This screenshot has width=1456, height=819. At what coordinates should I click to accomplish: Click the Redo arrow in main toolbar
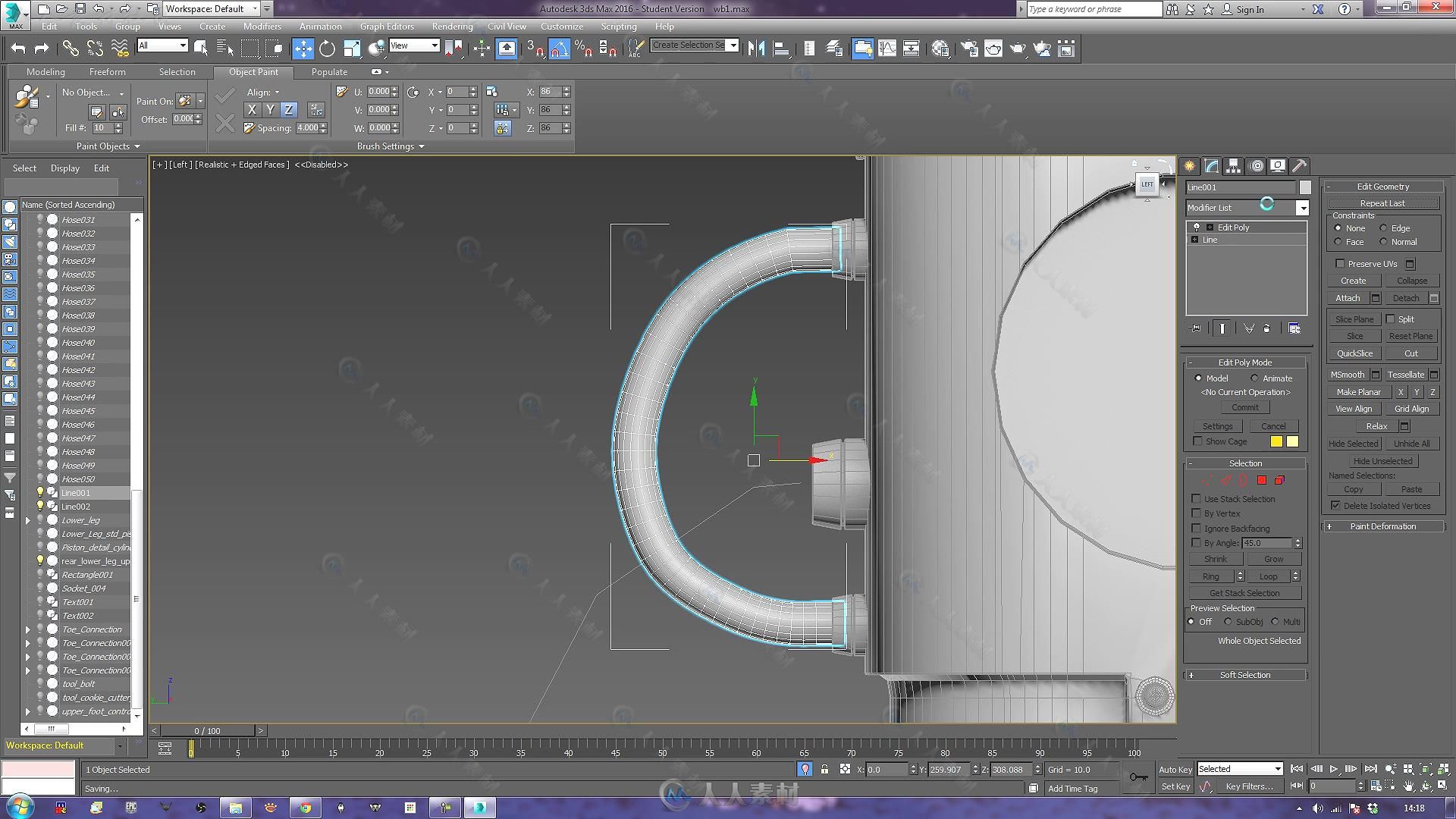click(42, 49)
